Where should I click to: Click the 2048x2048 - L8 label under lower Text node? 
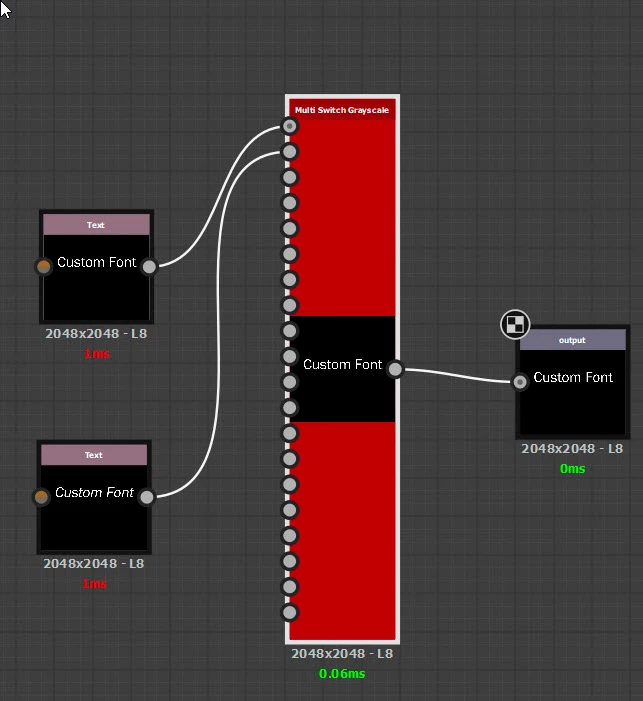pos(93,563)
